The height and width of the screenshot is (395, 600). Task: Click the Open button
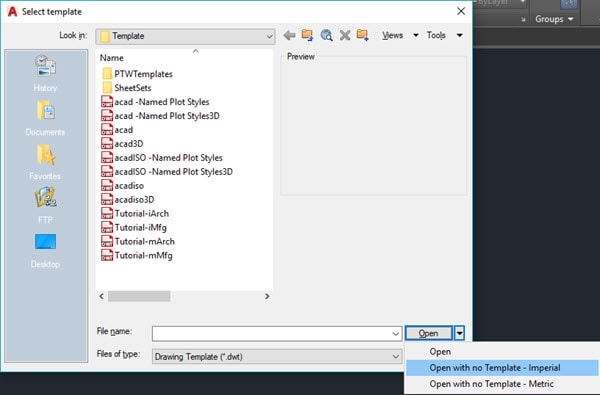[x=429, y=333]
